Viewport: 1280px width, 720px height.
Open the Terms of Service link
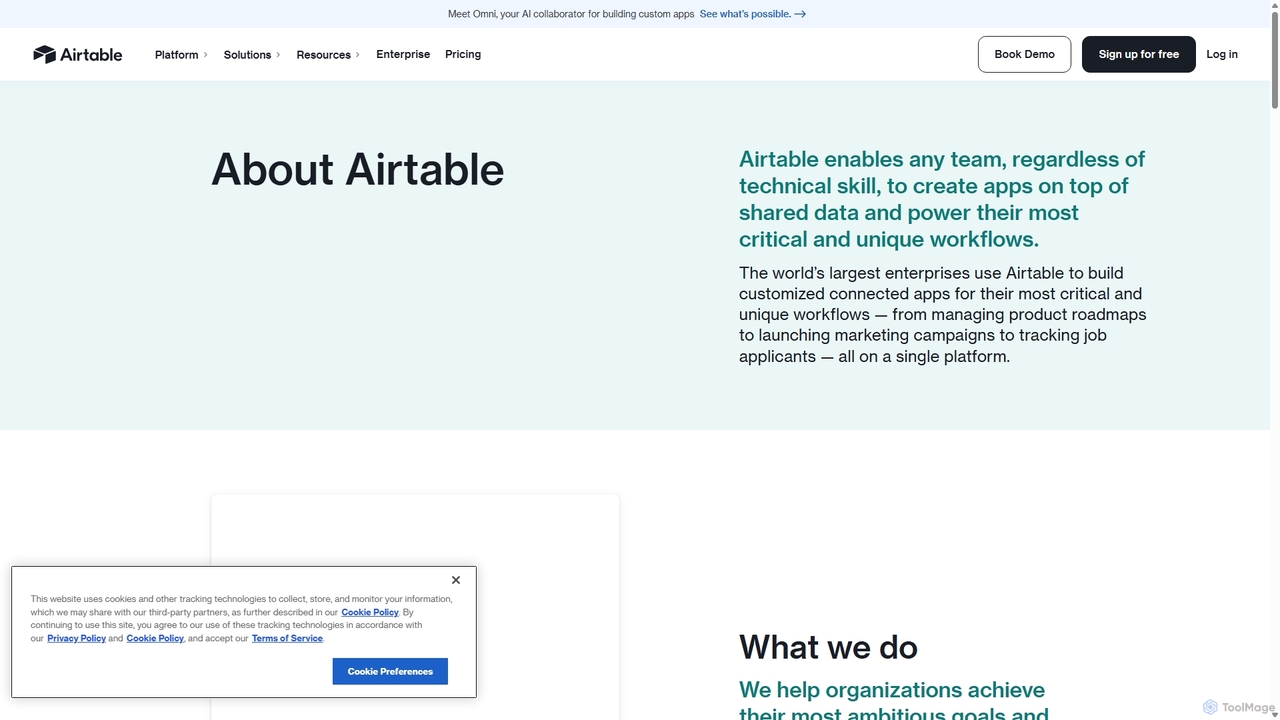287,638
